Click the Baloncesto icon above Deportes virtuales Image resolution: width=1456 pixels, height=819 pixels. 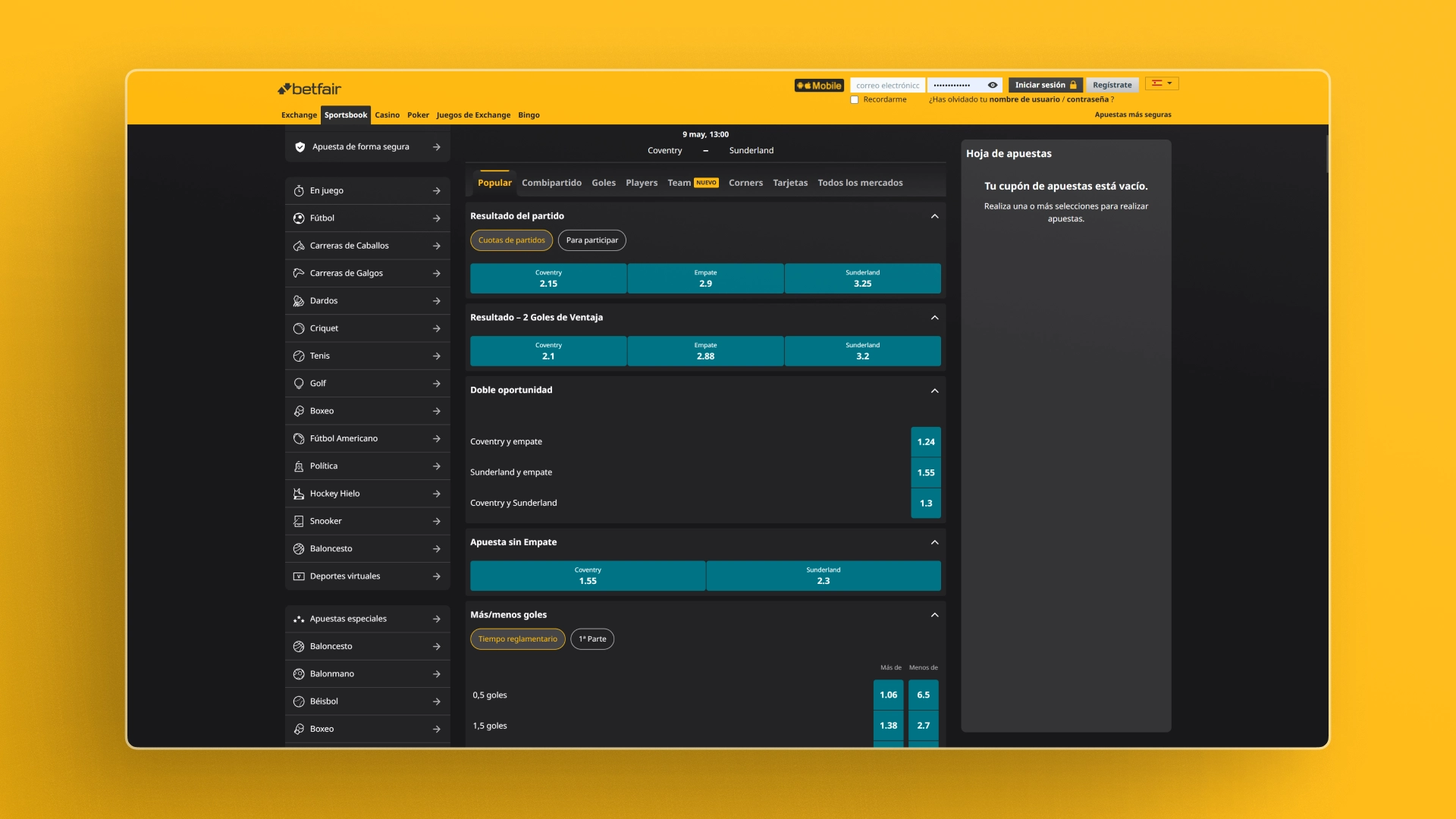click(x=299, y=549)
